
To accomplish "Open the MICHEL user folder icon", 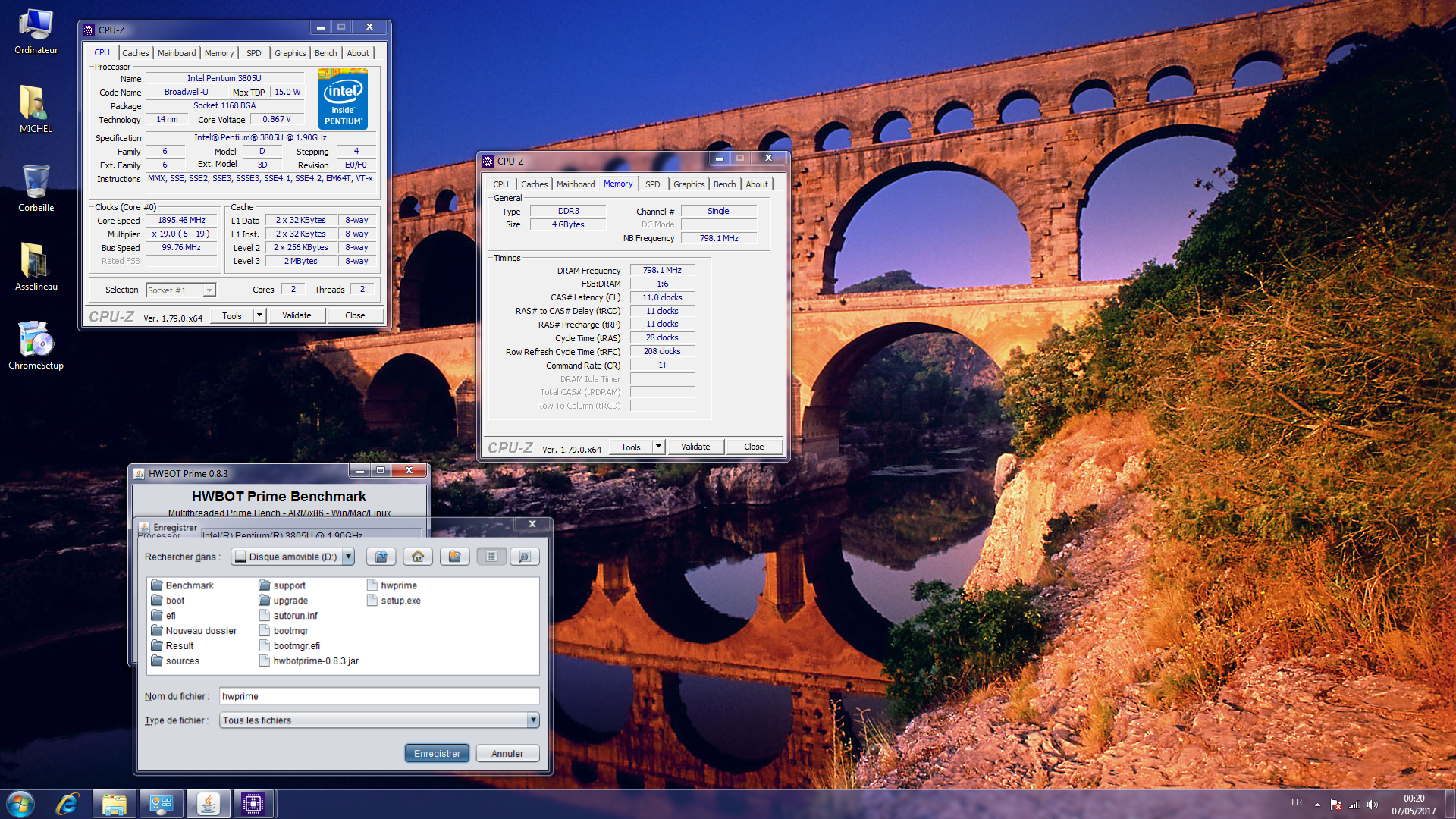I will pyautogui.click(x=36, y=111).
